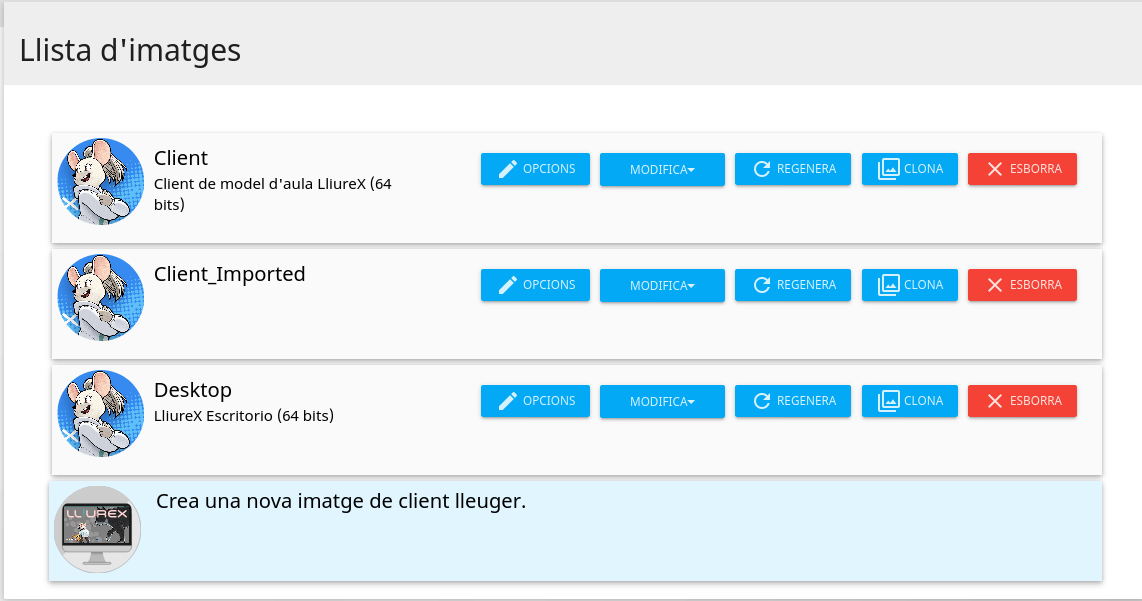Click 'Crea una nova imatge de client lleuger'
Screen dimensions: 1142x601
341,501
